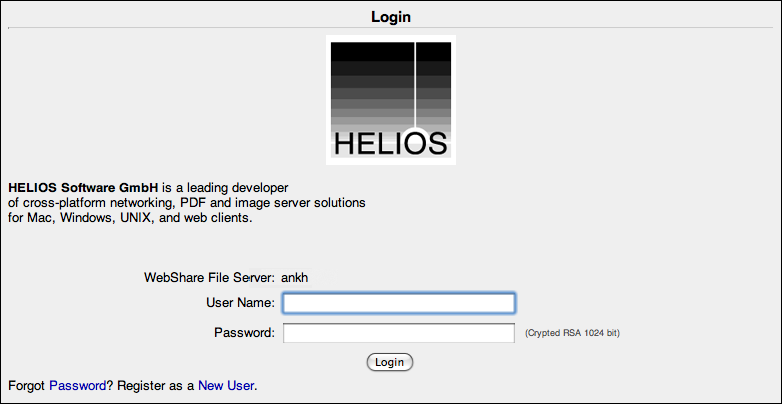Screen dimensions: 782x404
Task: Click the text "for Mac, Windows, UNIX, and web clients."
Action: click(130, 218)
